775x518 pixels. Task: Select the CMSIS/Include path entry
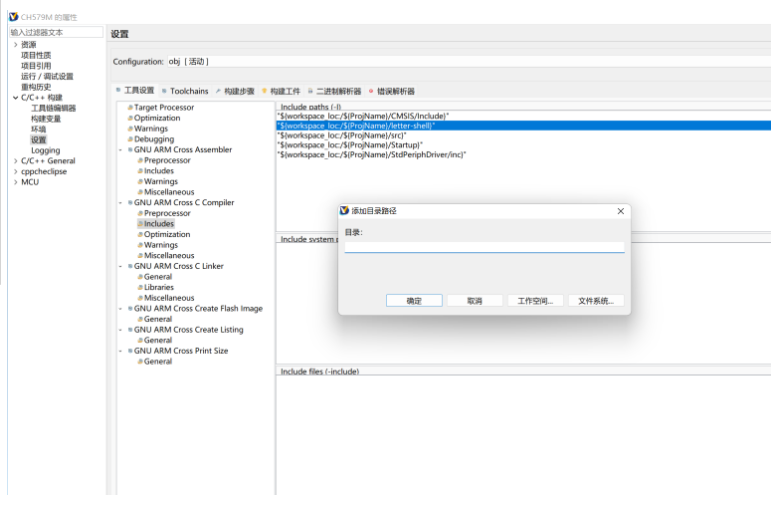point(363,116)
